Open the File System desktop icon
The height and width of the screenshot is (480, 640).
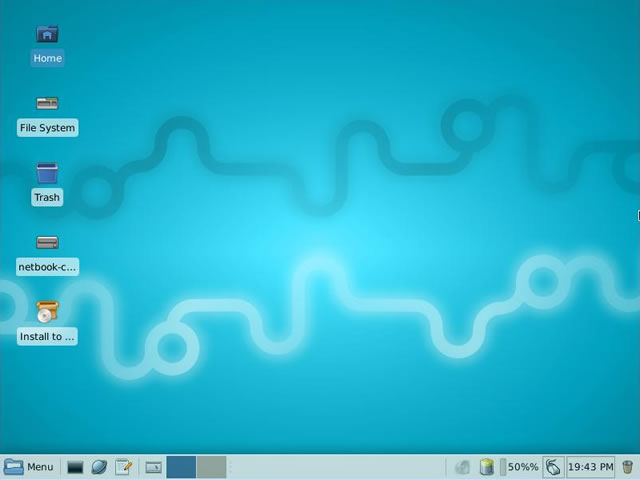tap(47, 104)
